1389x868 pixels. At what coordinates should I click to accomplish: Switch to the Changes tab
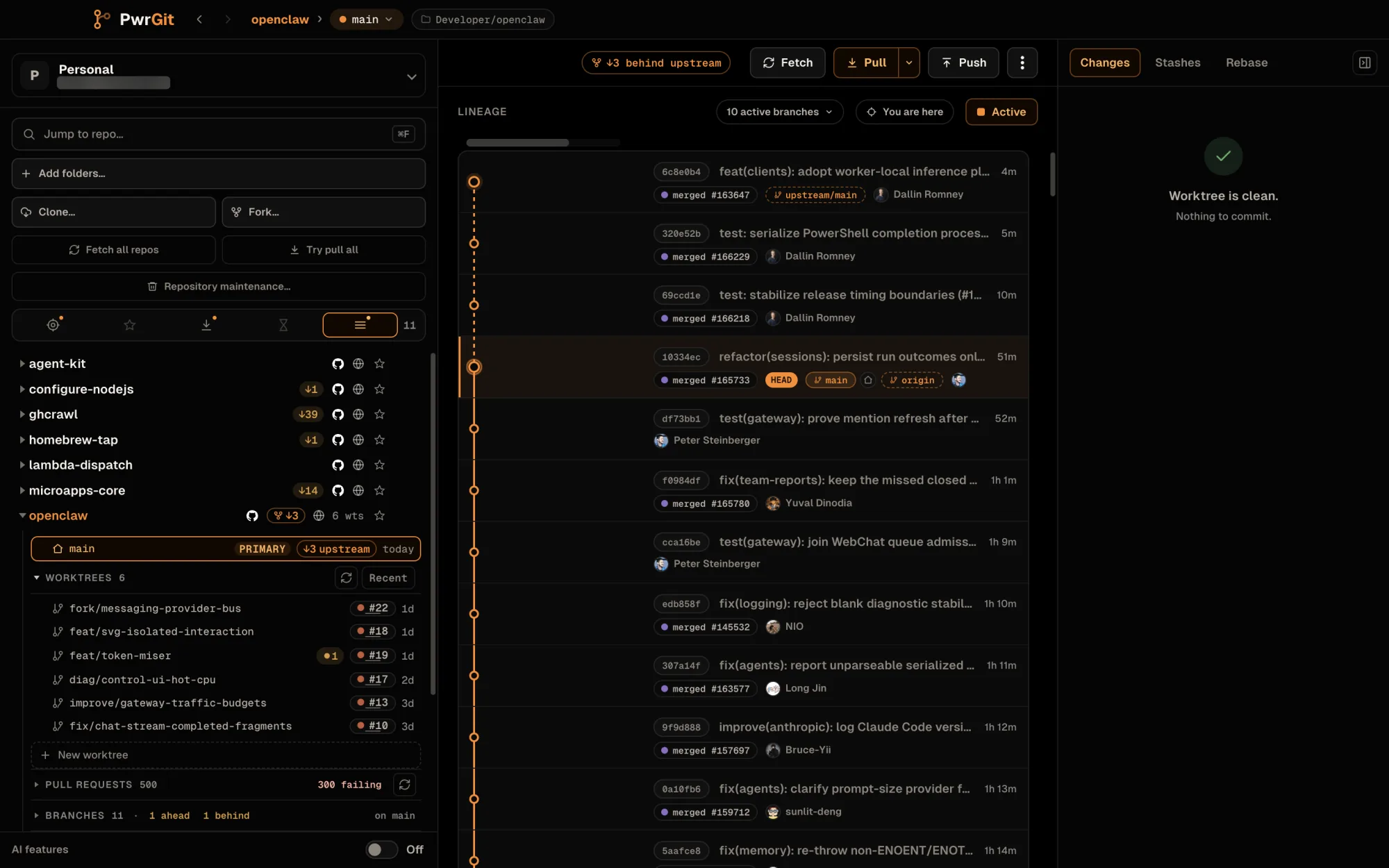(x=1104, y=62)
